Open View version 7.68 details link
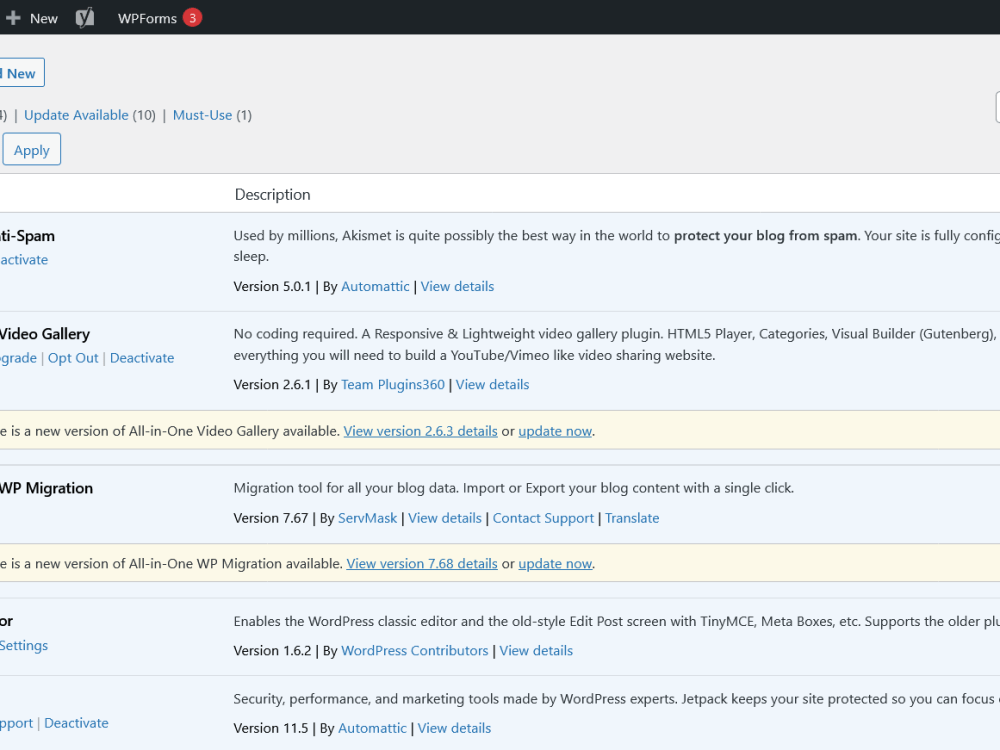 [x=422, y=564]
